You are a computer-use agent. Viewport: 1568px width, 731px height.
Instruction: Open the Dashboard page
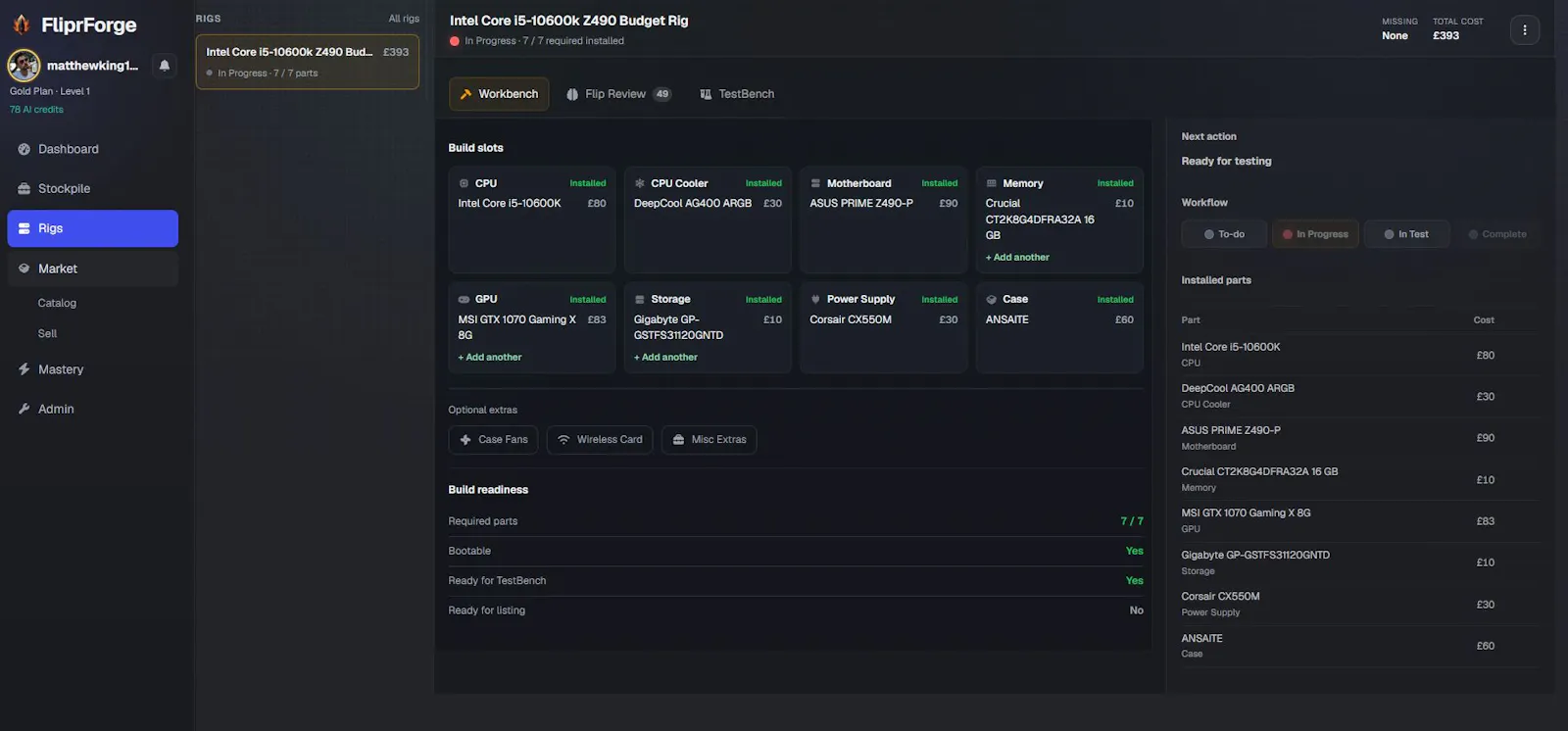tap(92, 149)
